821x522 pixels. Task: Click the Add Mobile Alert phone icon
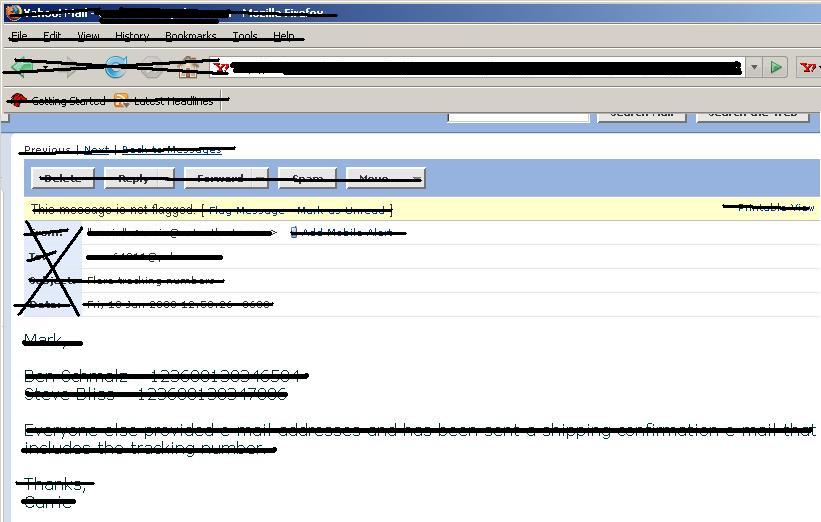pos(294,232)
